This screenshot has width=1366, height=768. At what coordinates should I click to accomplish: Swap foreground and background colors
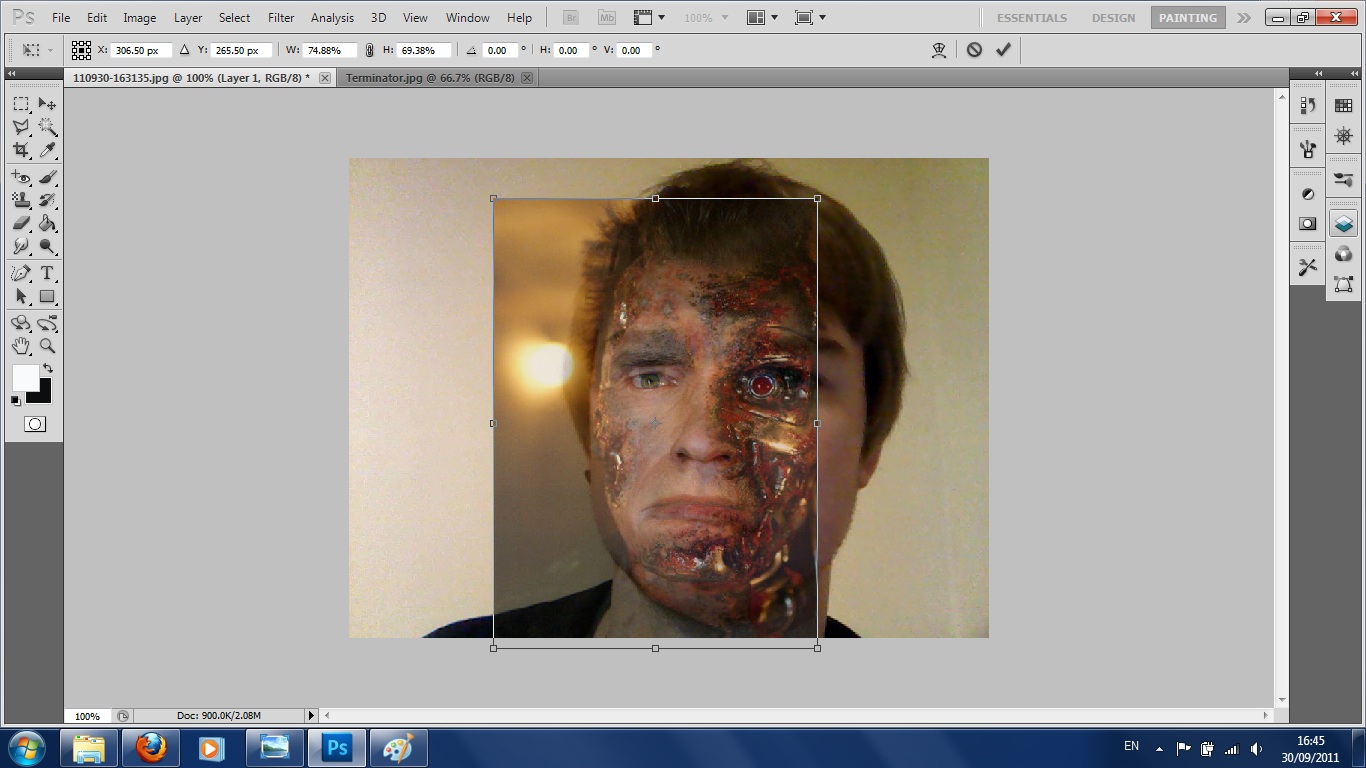pyautogui.click(x=47, y=369)
